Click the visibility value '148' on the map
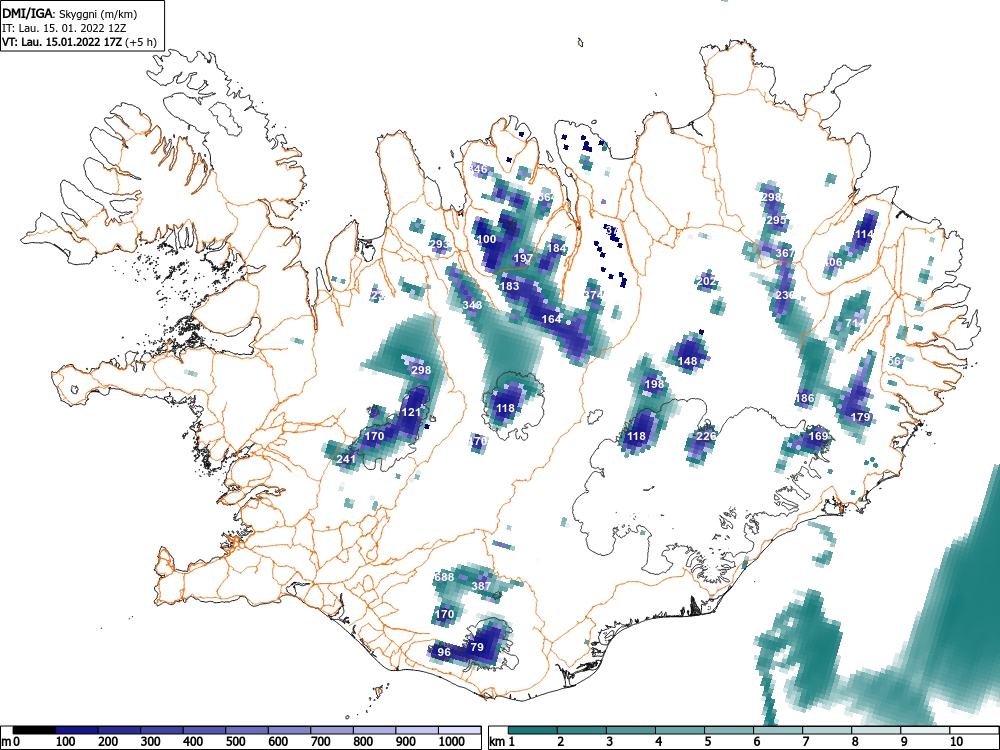 click(688, 361)
